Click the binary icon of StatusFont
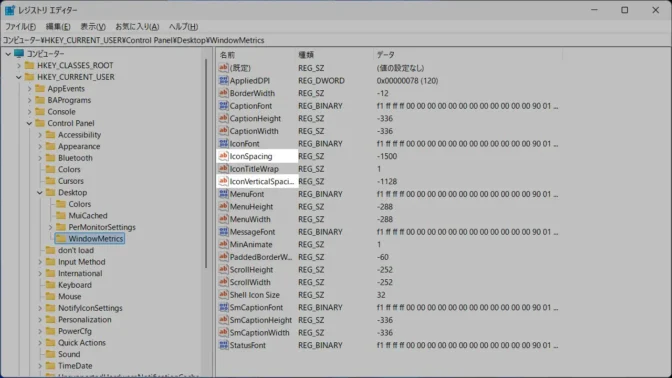Image resolution: width=672 pixels, height=378 pixels. coord(223,345)
